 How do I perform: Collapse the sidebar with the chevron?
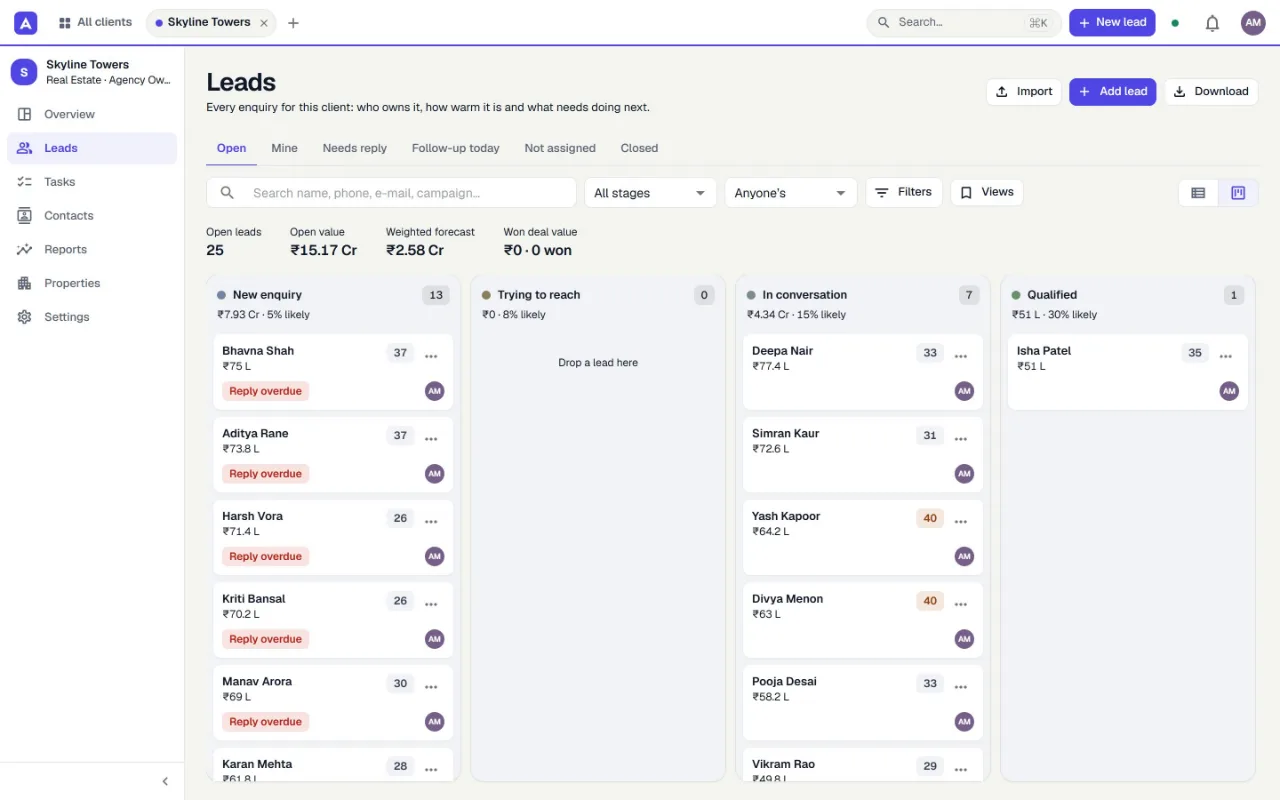point(165,782)
